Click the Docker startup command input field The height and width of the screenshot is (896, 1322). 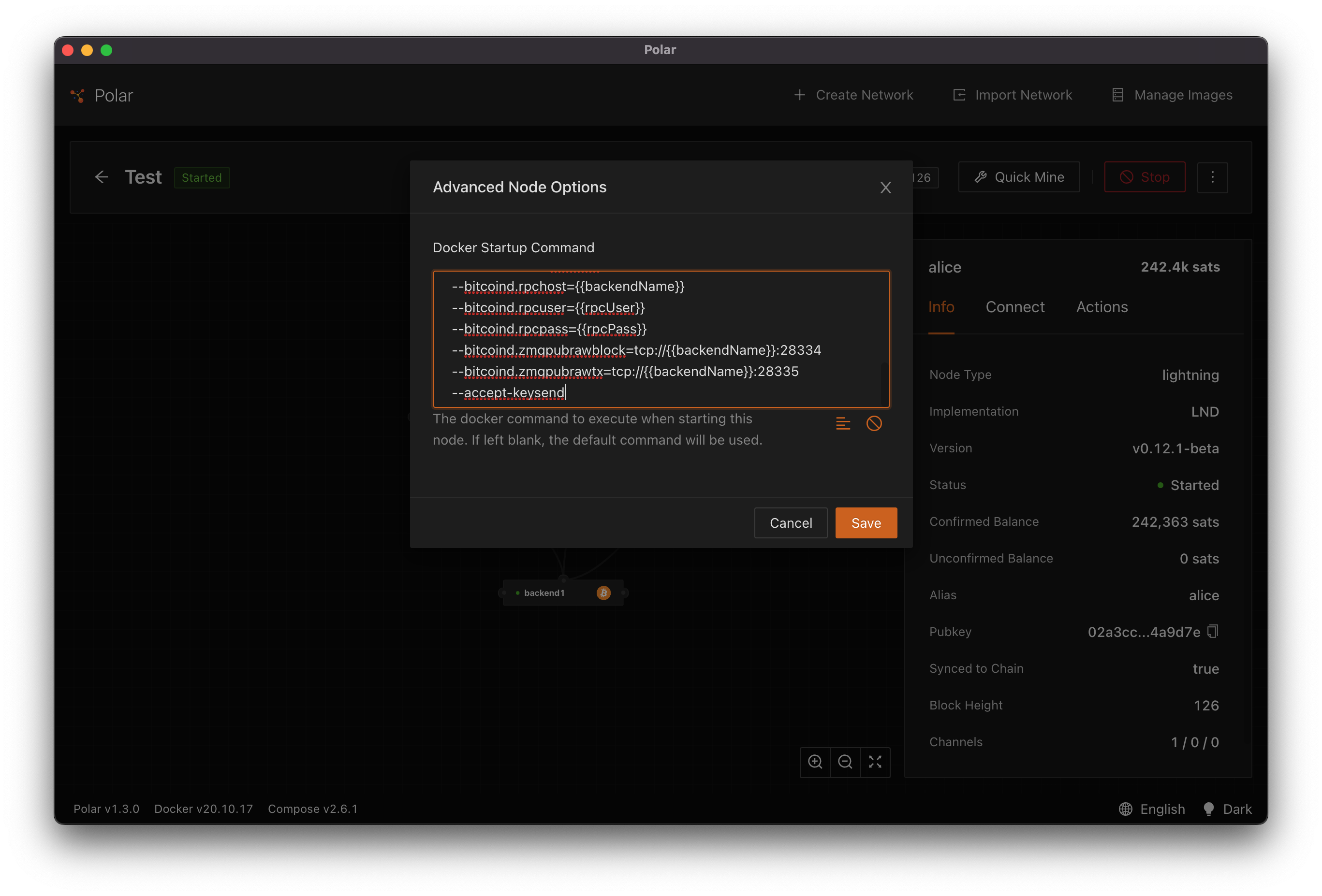tap(660, 338)
